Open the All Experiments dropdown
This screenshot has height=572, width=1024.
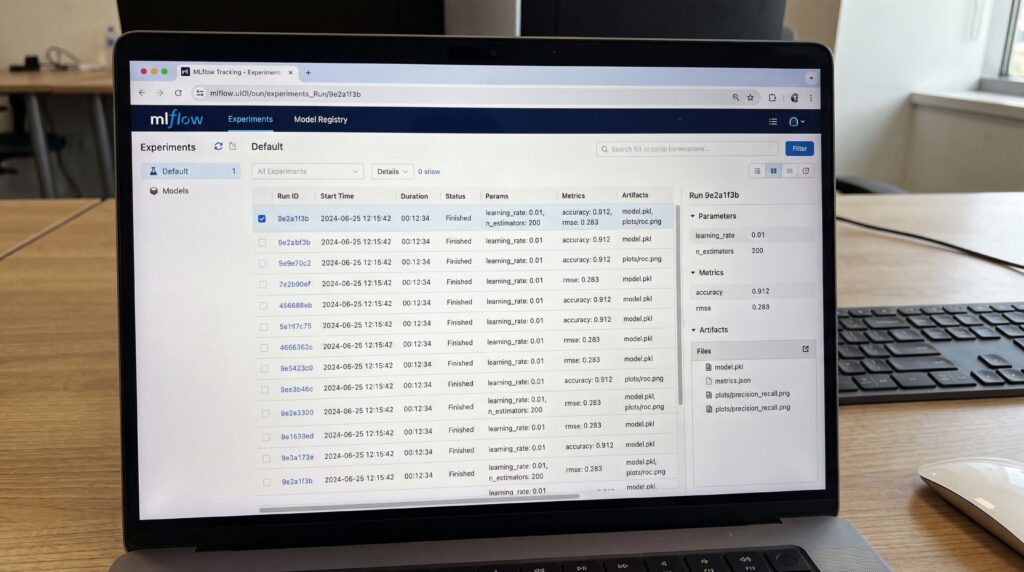pyautogui.click(x=307, y=171)
